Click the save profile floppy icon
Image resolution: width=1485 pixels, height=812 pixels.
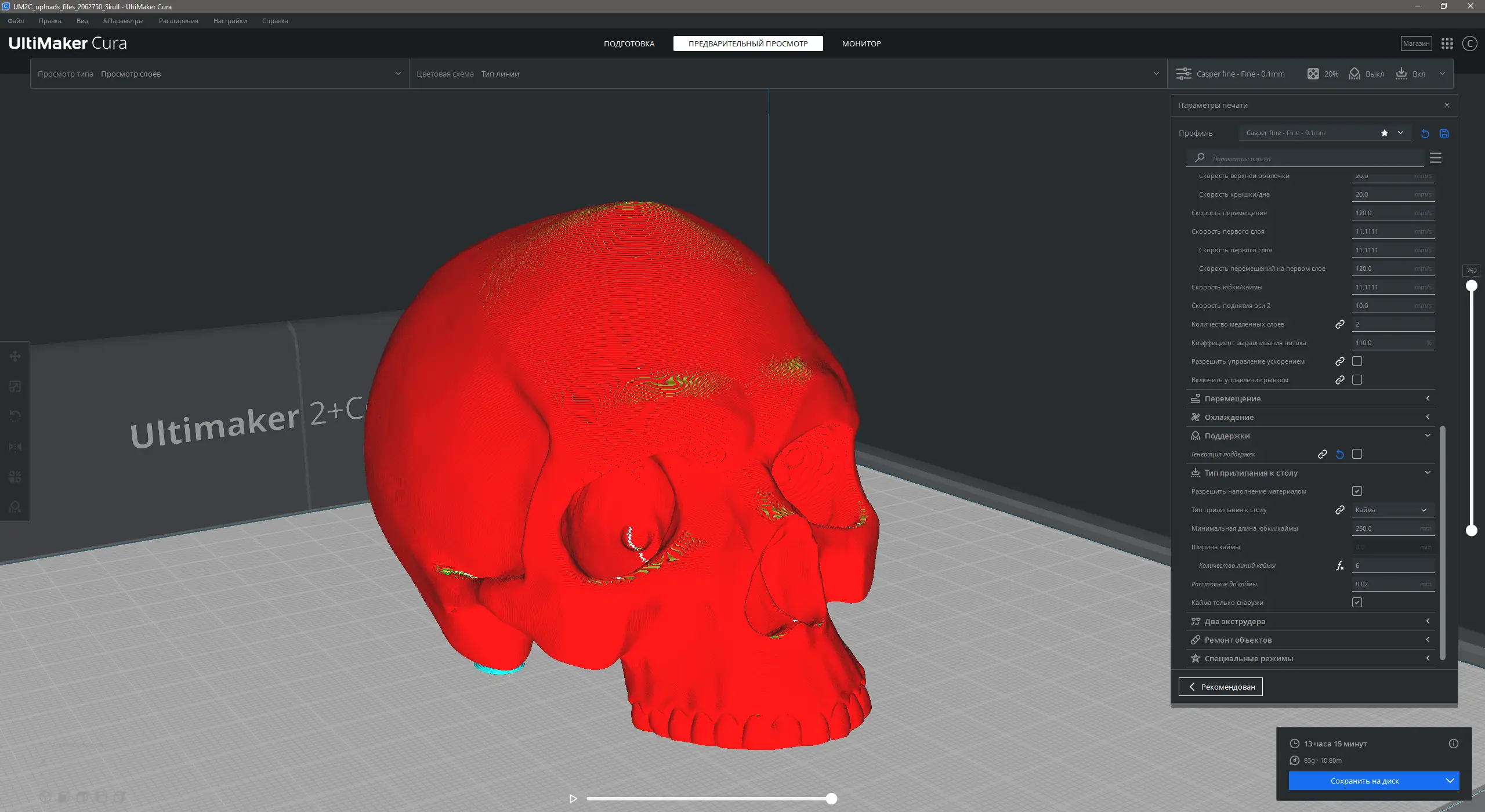tap(1444, 133)
